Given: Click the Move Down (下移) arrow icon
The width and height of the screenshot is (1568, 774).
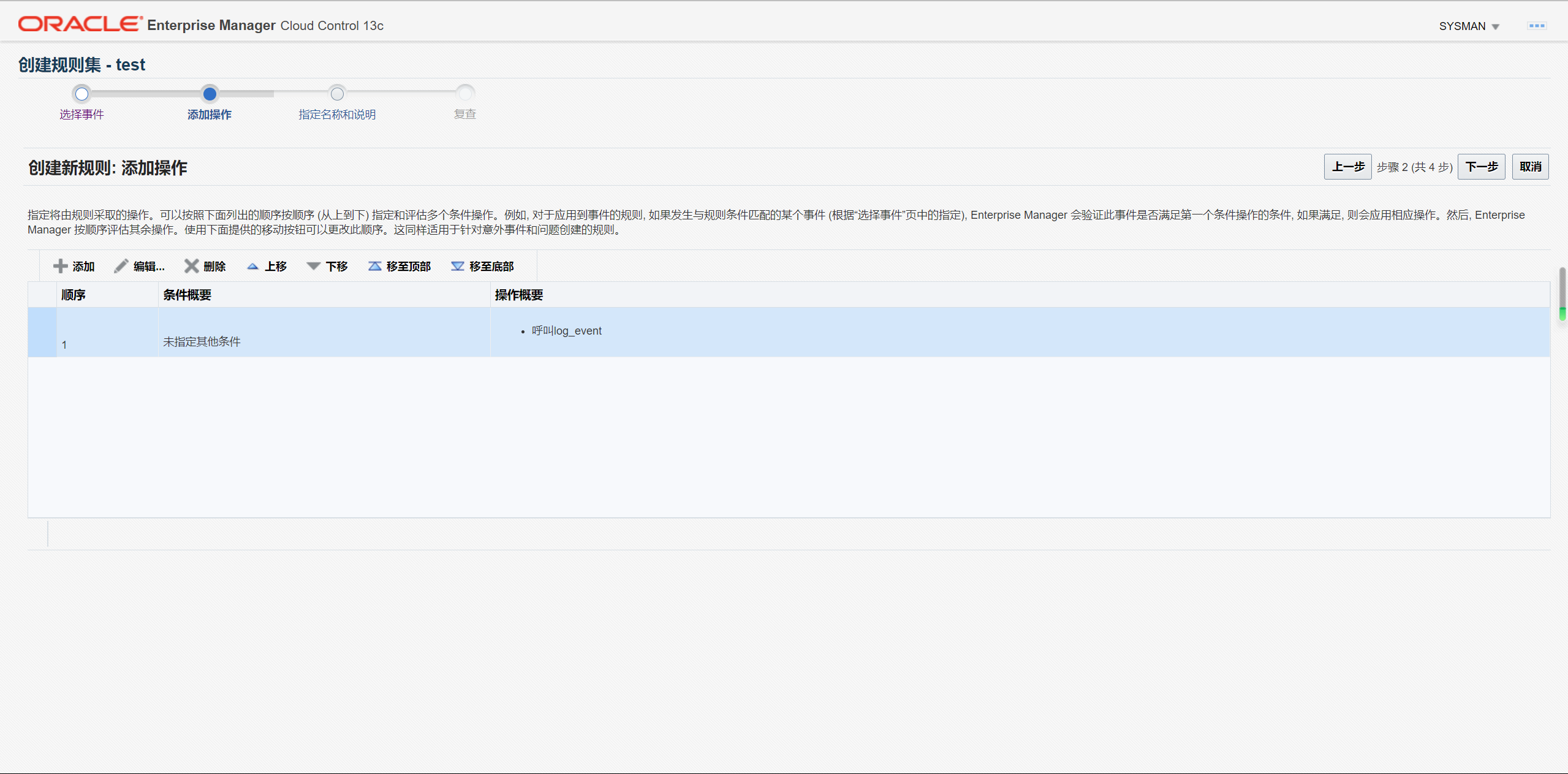Looking at the screenshot, I should pyautogui.click(x=313, y=266).
